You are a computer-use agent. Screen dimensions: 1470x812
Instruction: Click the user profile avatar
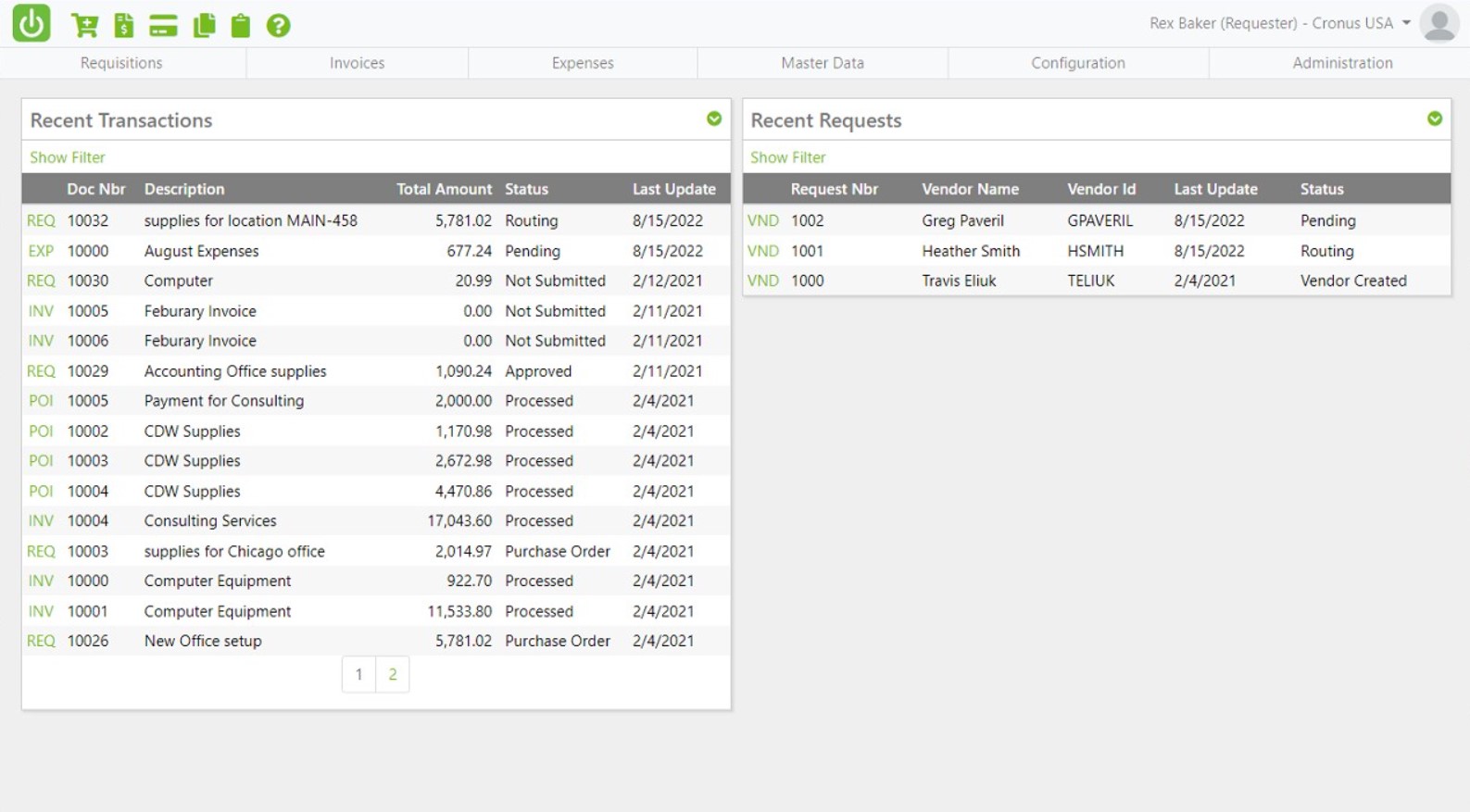point(1439,23)
